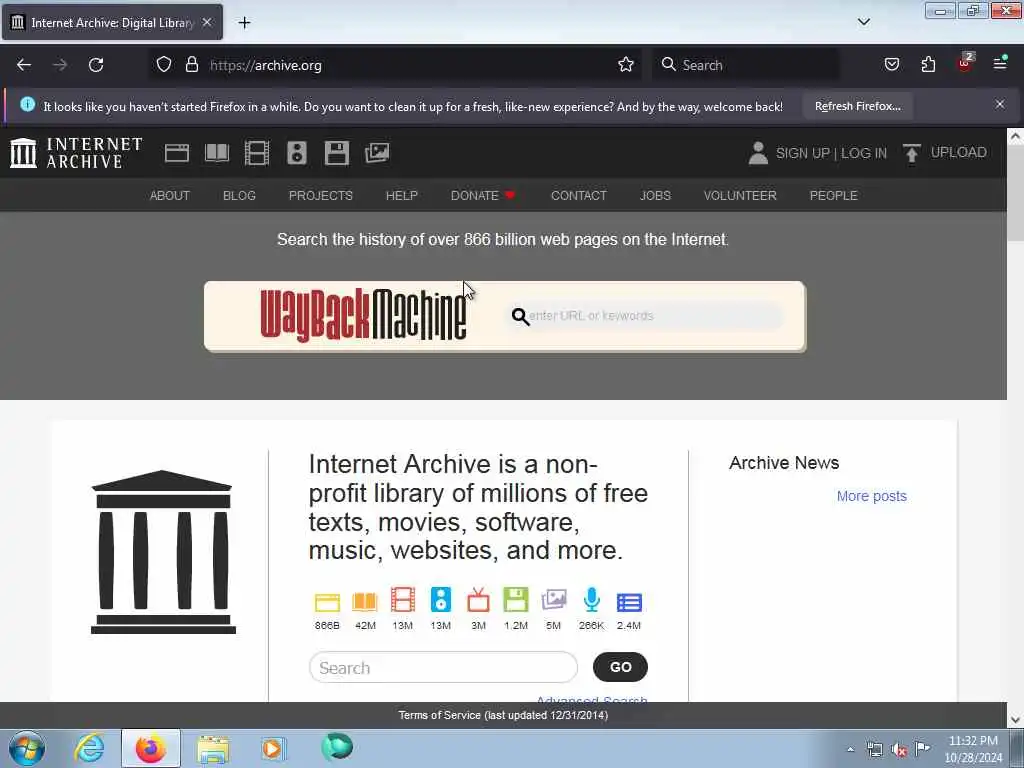Open the Video film icon in top navigation
The width and height of the screenshot is (1024, 768).
click(x=257, y=153)
